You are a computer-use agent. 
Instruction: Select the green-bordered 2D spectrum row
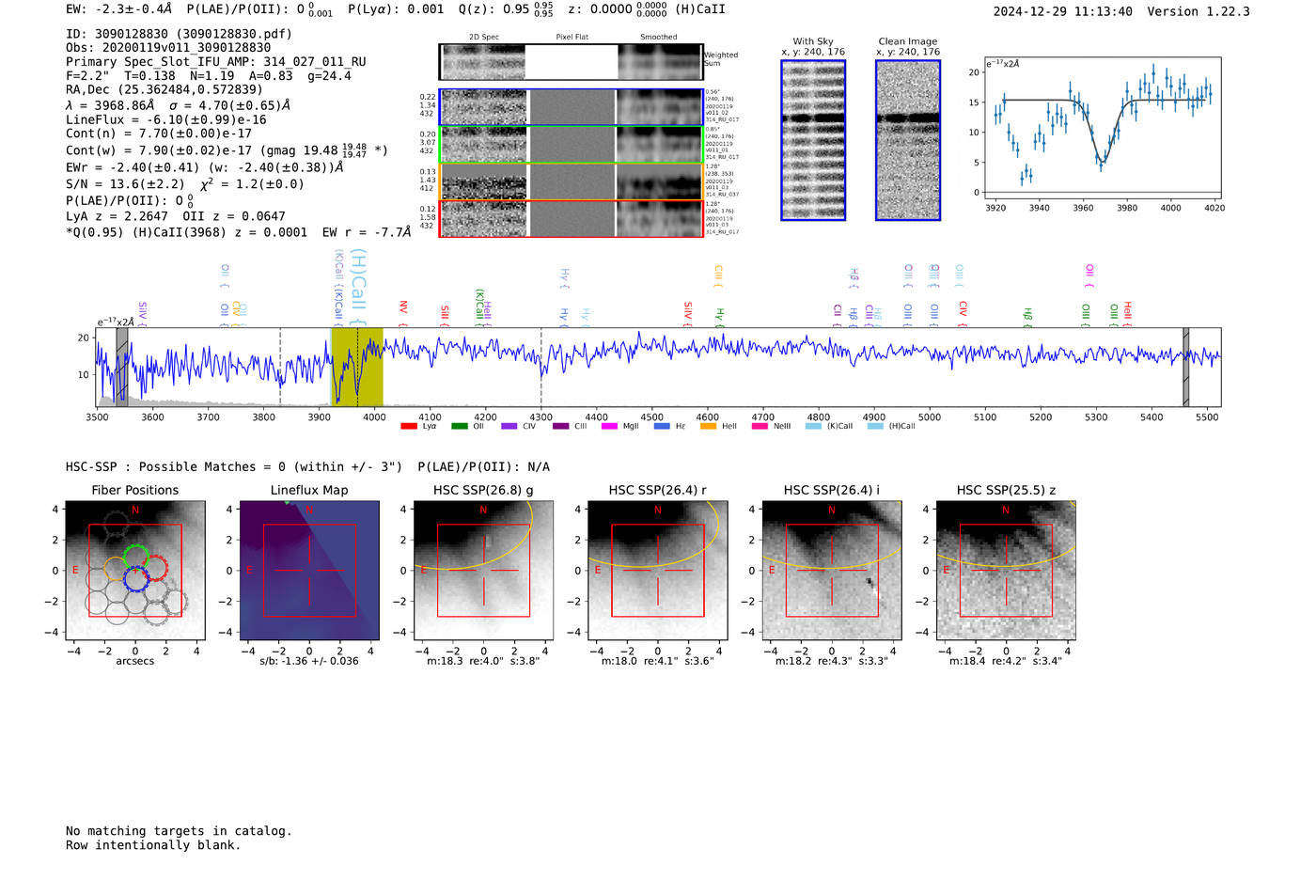click(571, 145)
